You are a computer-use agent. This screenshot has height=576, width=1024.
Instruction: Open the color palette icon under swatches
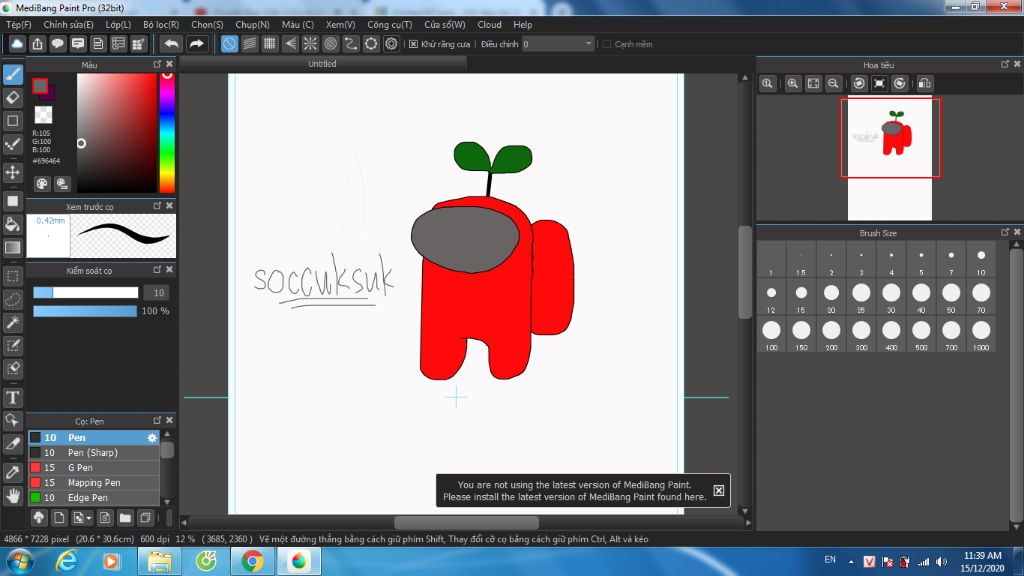42,184
